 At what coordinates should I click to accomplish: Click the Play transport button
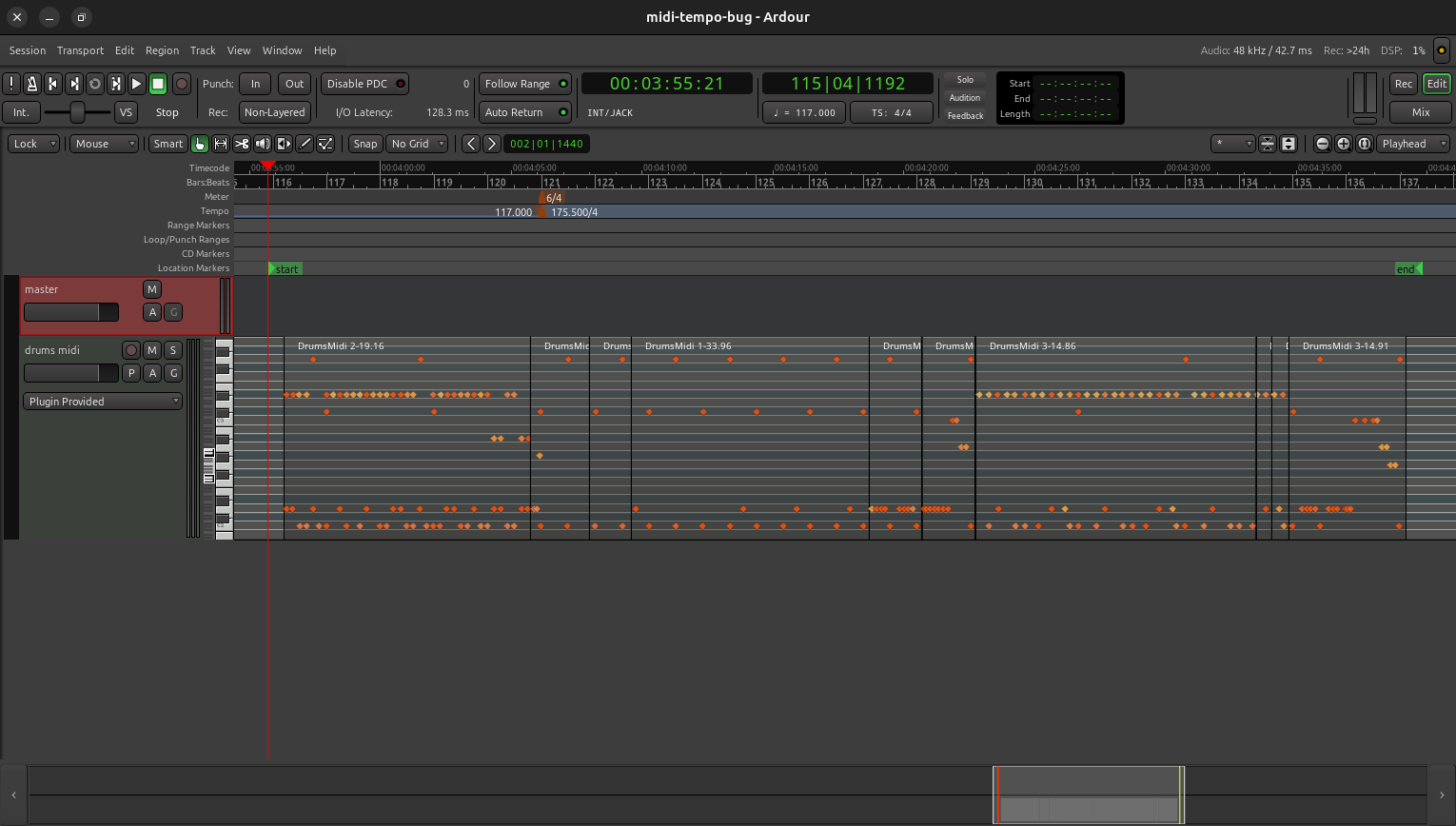coord(137,84)
